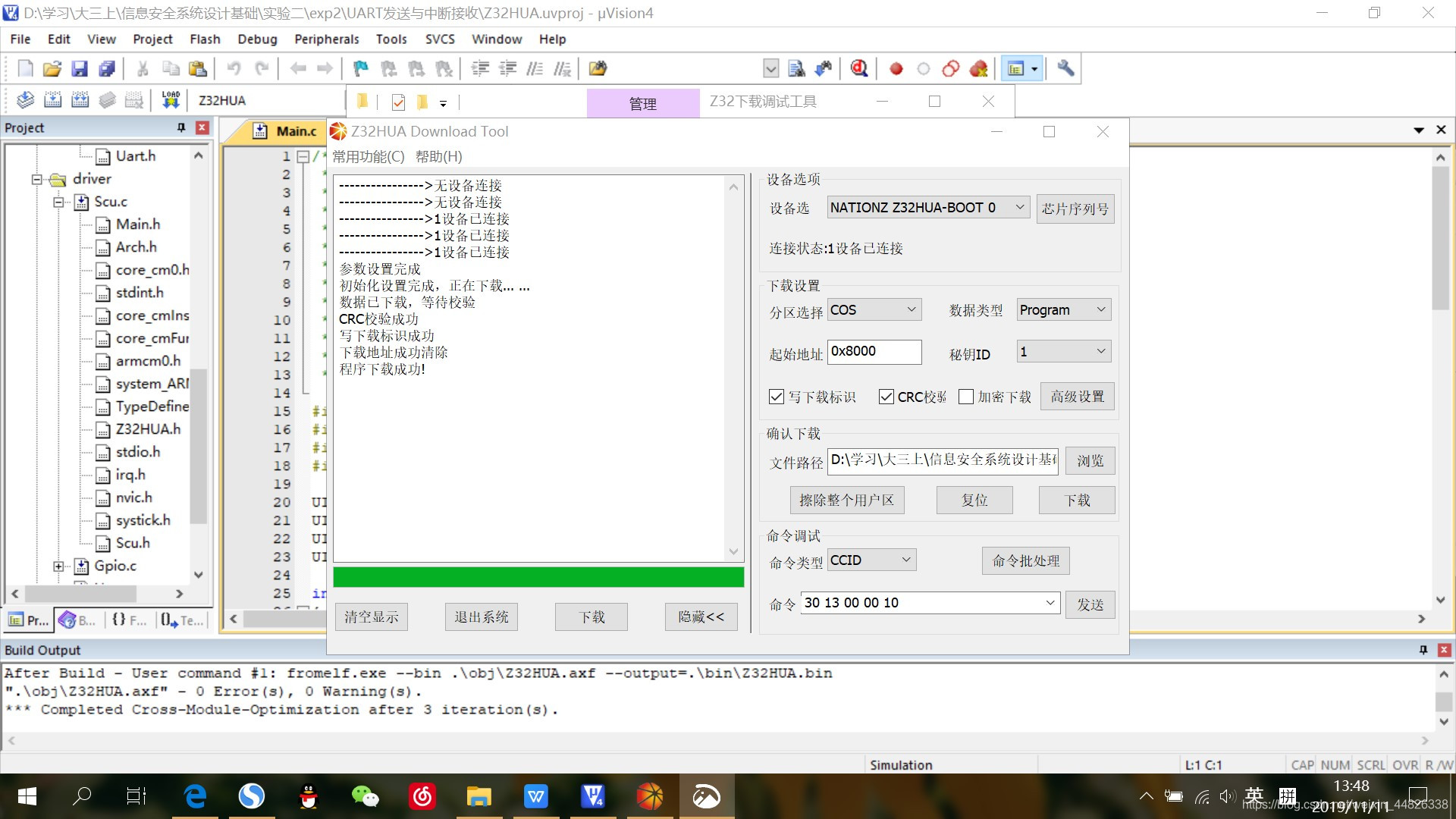Translate current file icon
The image size is (1456, 819).
click(x=26, y=100)
